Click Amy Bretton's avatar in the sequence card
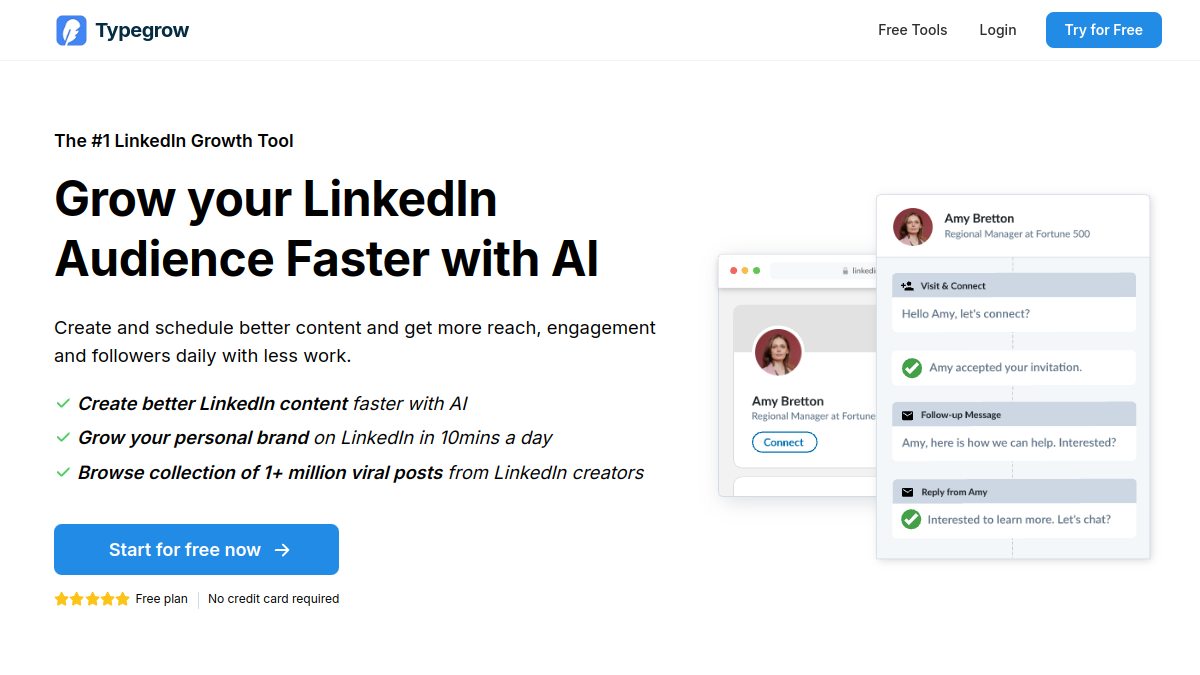The width and height of the screenshot is (1200, 675). tap(913, 227)
